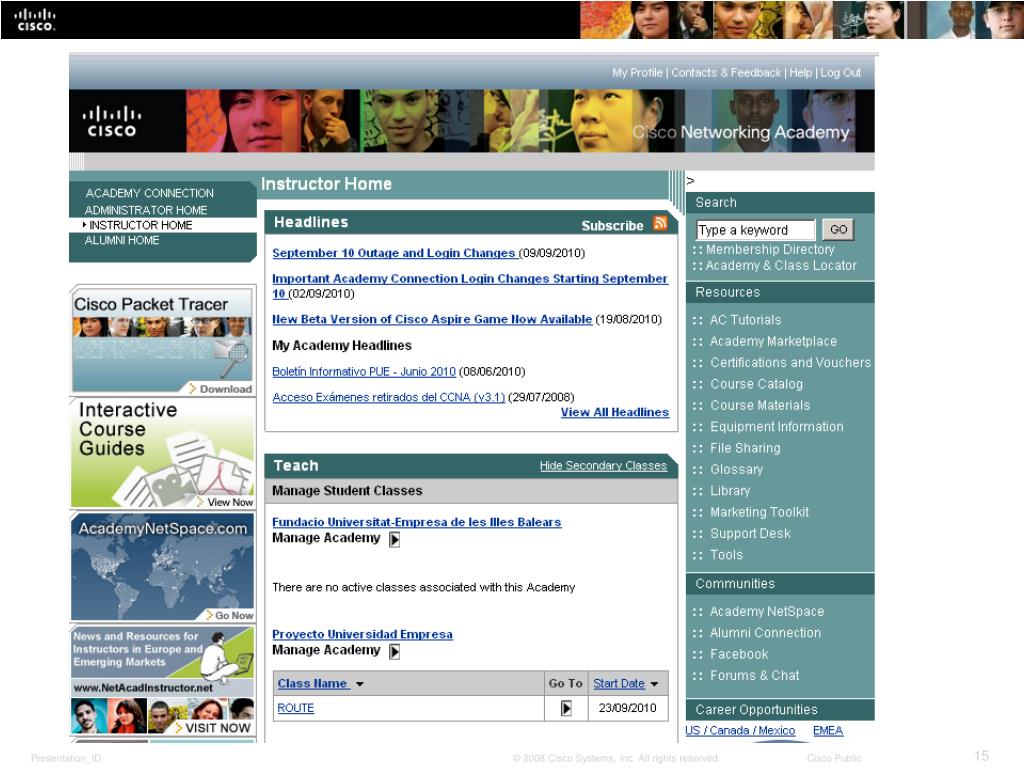Click the Type a keyword search field
The height and width of the screenshot is (768, 1024).
[756, 230]
